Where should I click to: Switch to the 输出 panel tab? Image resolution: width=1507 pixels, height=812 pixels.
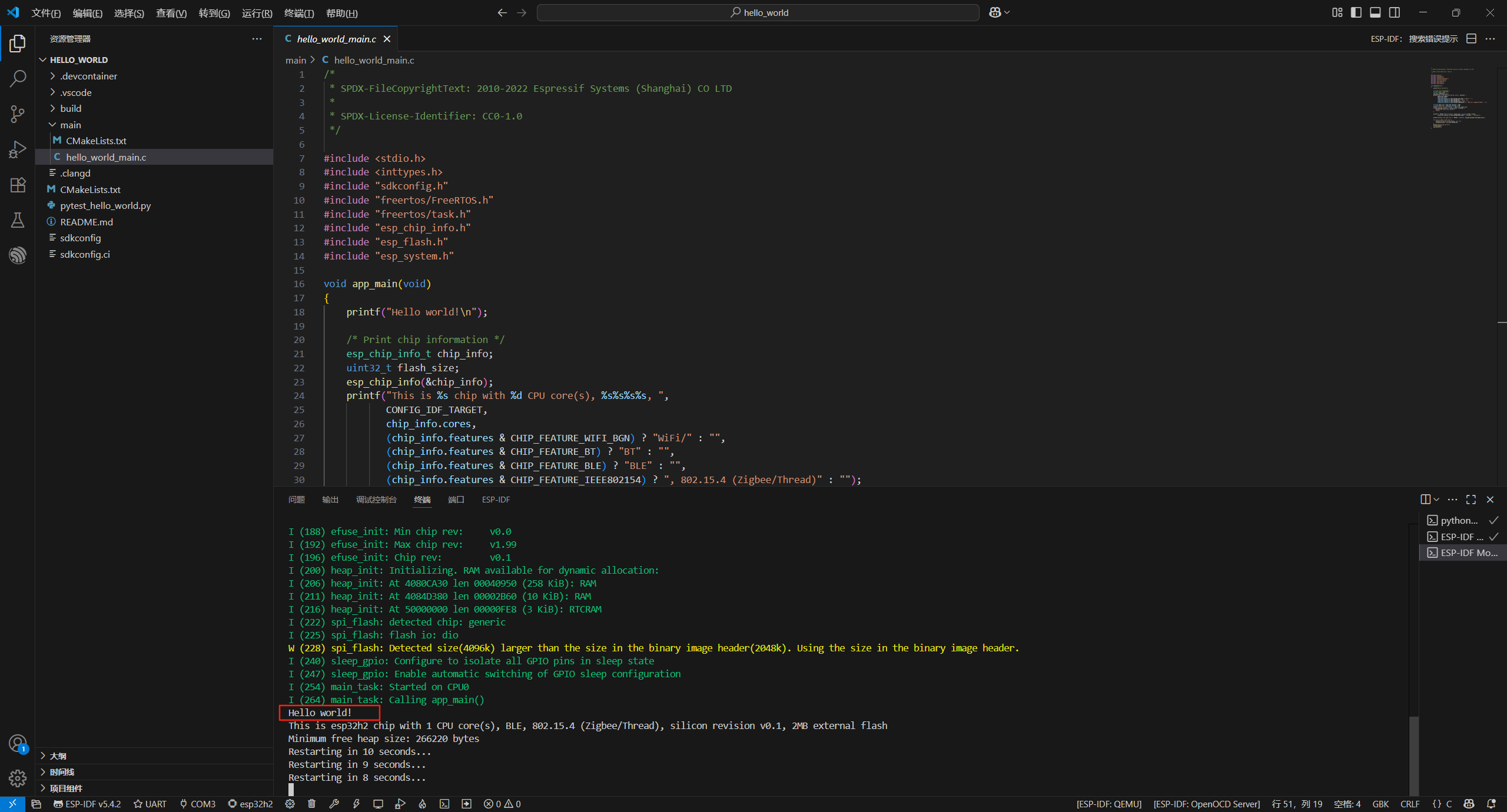tap(330, 500)
